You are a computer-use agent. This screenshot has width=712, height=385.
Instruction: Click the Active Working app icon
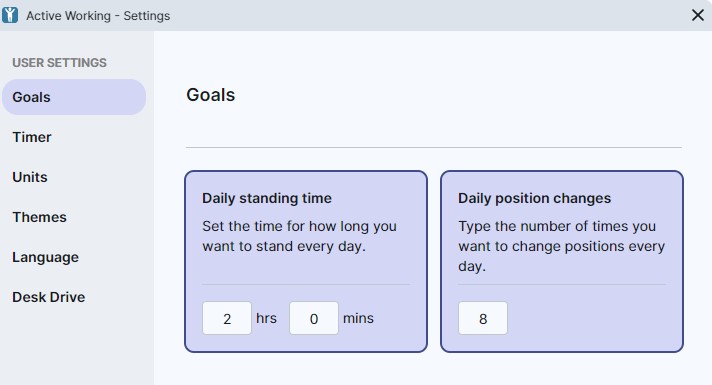pyautogui.click(x=10, y=15)
